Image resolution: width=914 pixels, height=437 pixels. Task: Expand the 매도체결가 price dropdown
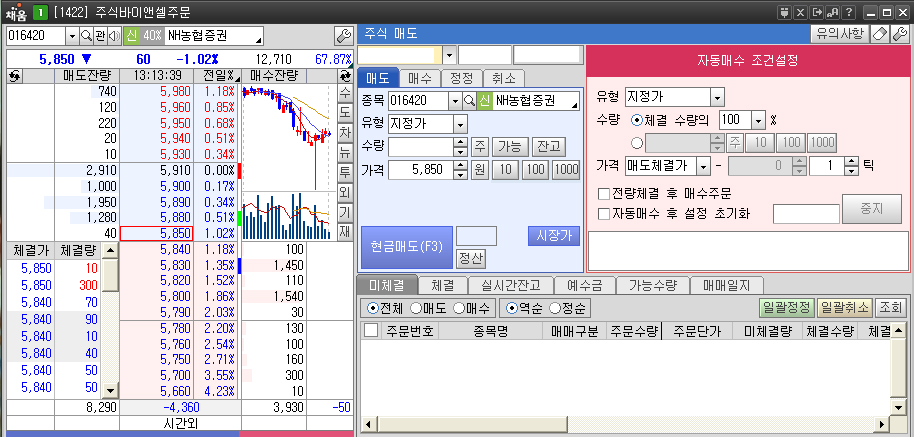click(703, 166)
